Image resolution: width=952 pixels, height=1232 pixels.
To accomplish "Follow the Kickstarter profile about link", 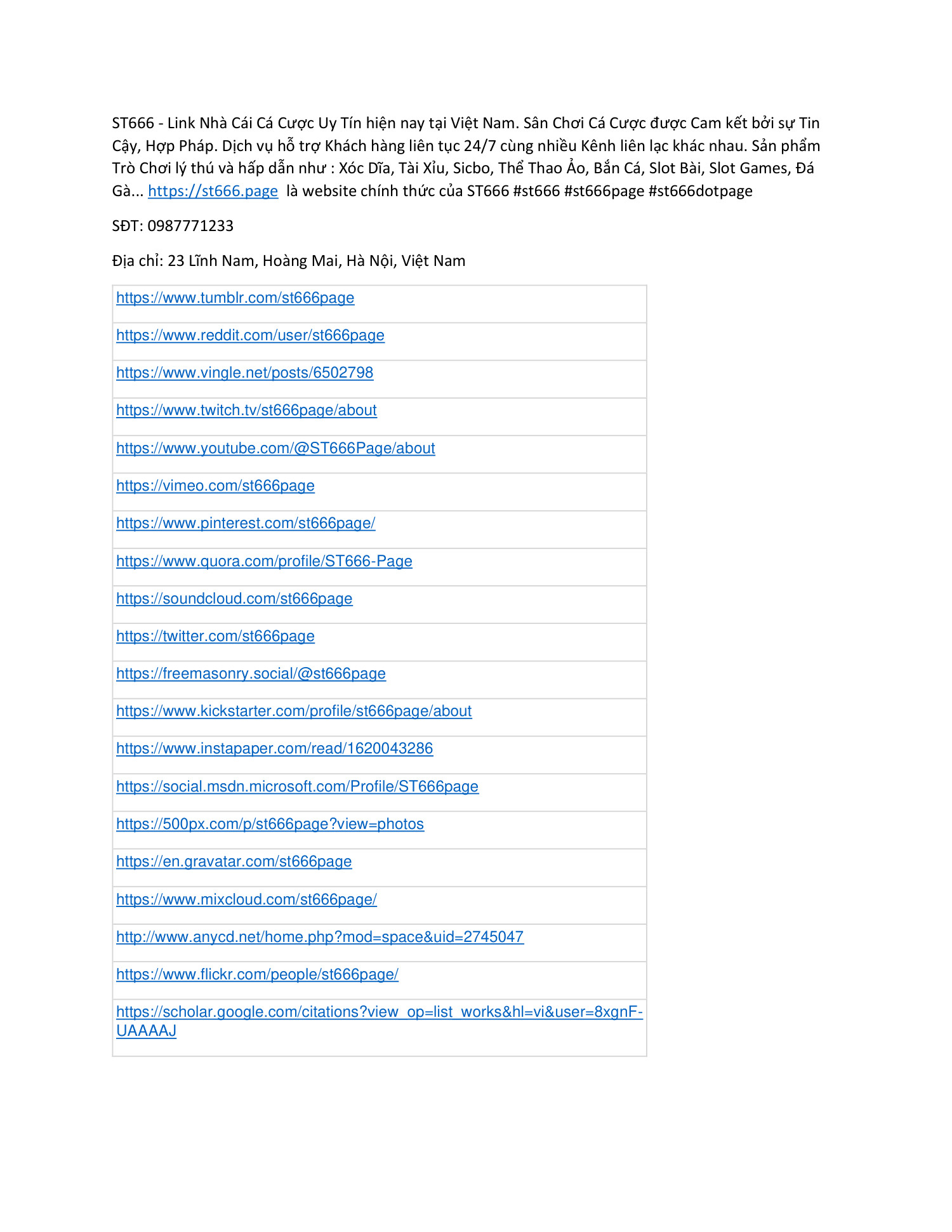I will click(294, 711).
